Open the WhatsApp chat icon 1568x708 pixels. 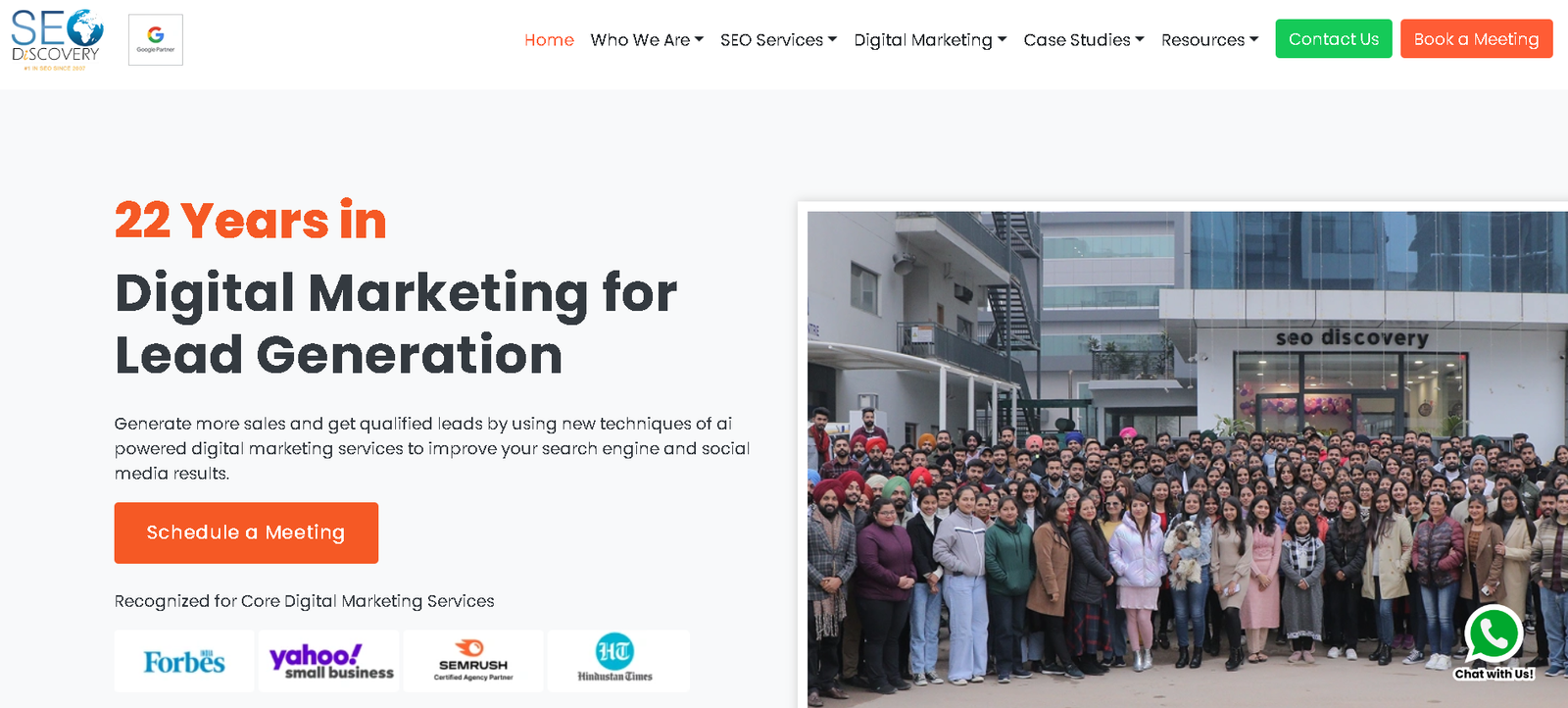coord(1494,635)
